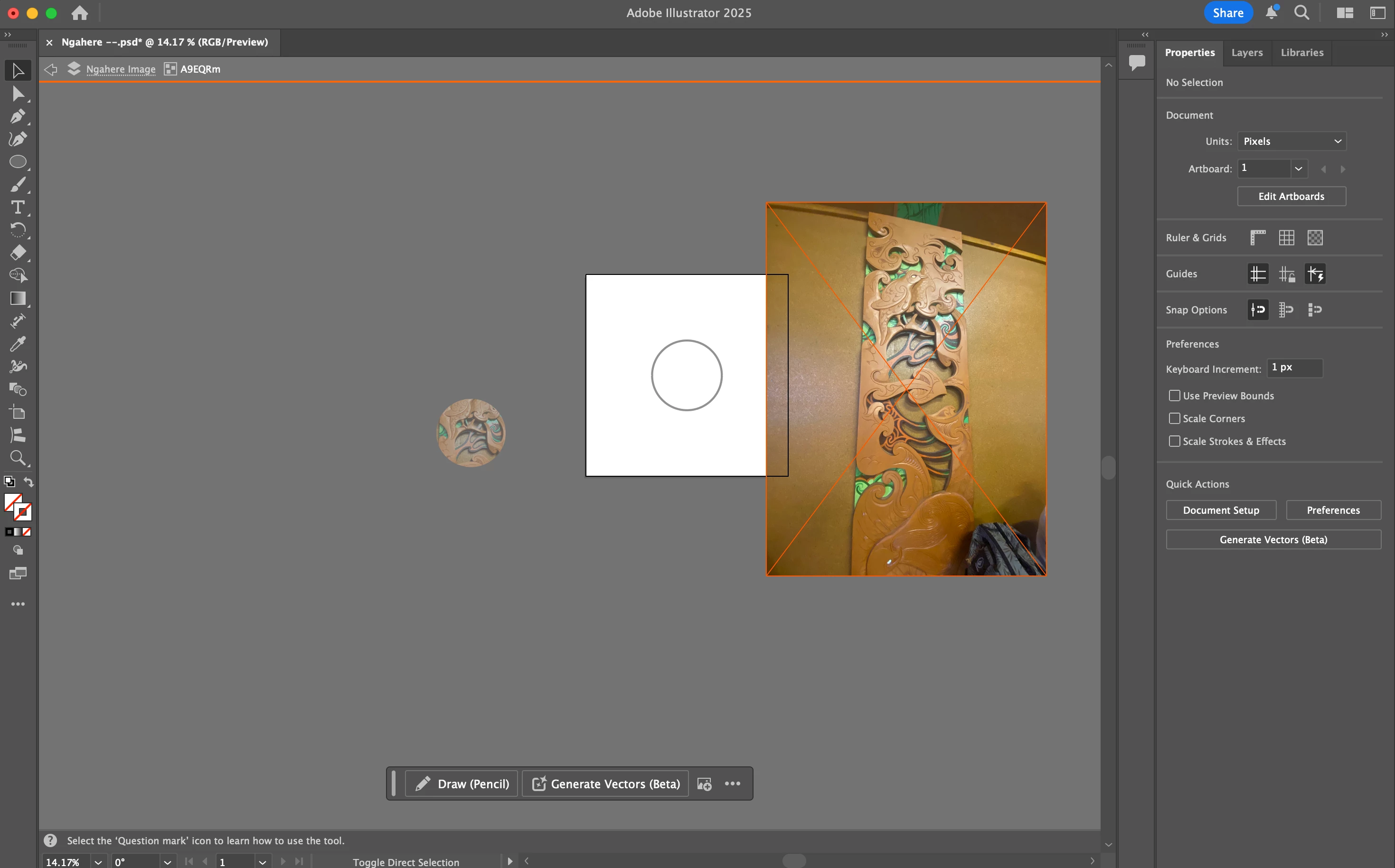1395x868 pixels.
Task: Select the Type tool
Action: pyautogui.click(x=17, y=207)
